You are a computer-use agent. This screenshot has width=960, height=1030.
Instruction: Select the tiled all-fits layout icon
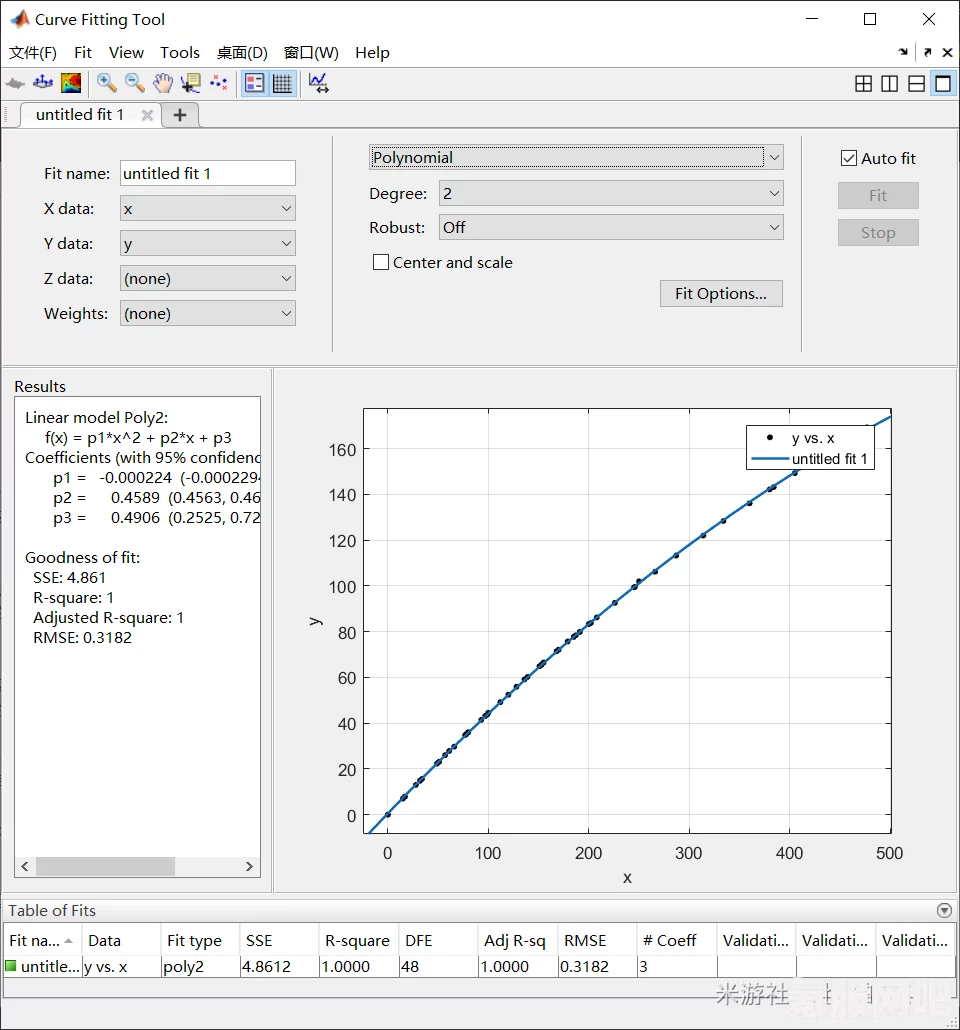pos(863,83)
